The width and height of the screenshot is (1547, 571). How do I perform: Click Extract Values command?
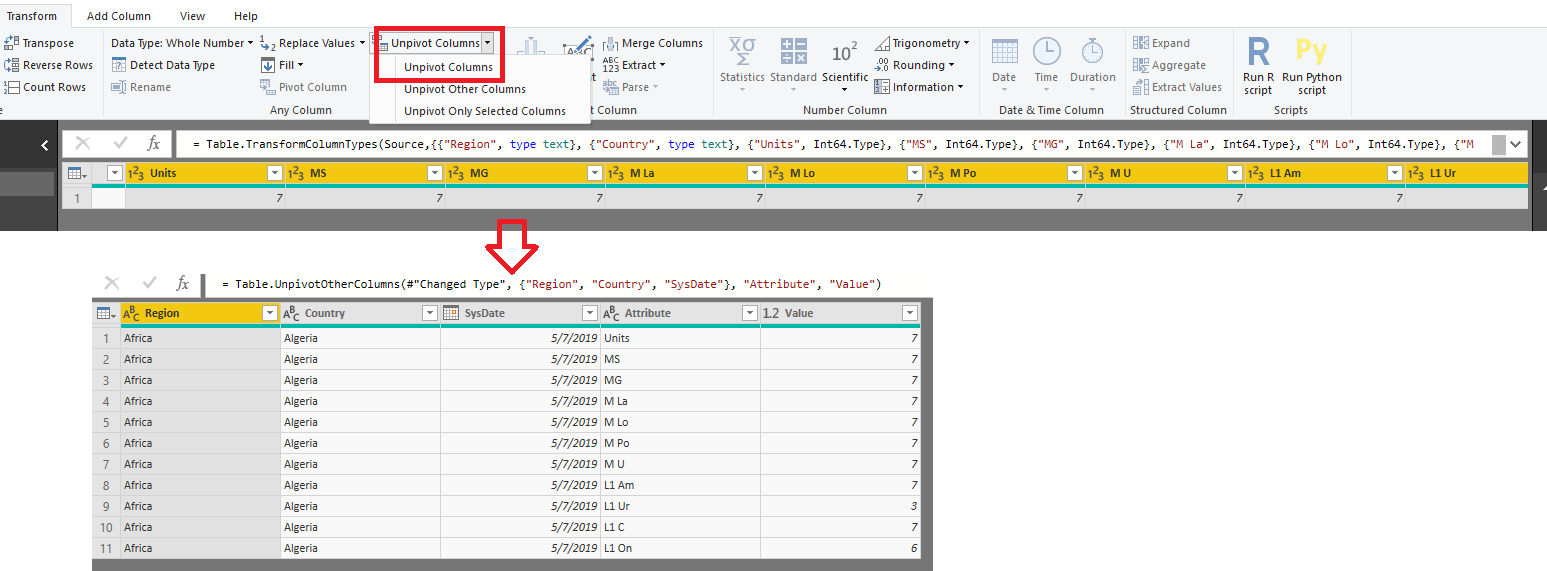(1178, 87)
